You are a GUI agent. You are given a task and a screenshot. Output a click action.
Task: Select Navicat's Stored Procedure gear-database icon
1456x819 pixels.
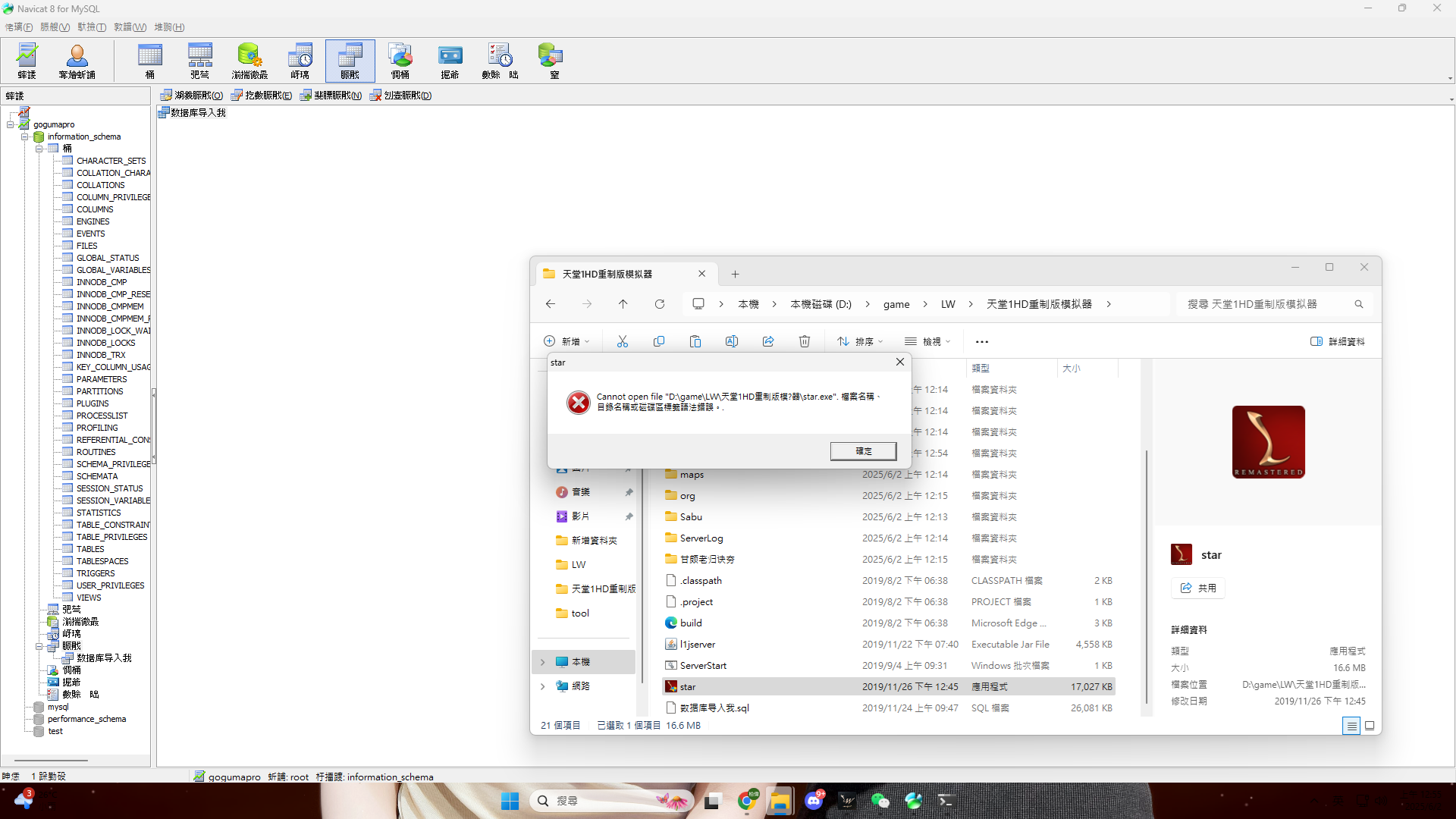[249, 61]
